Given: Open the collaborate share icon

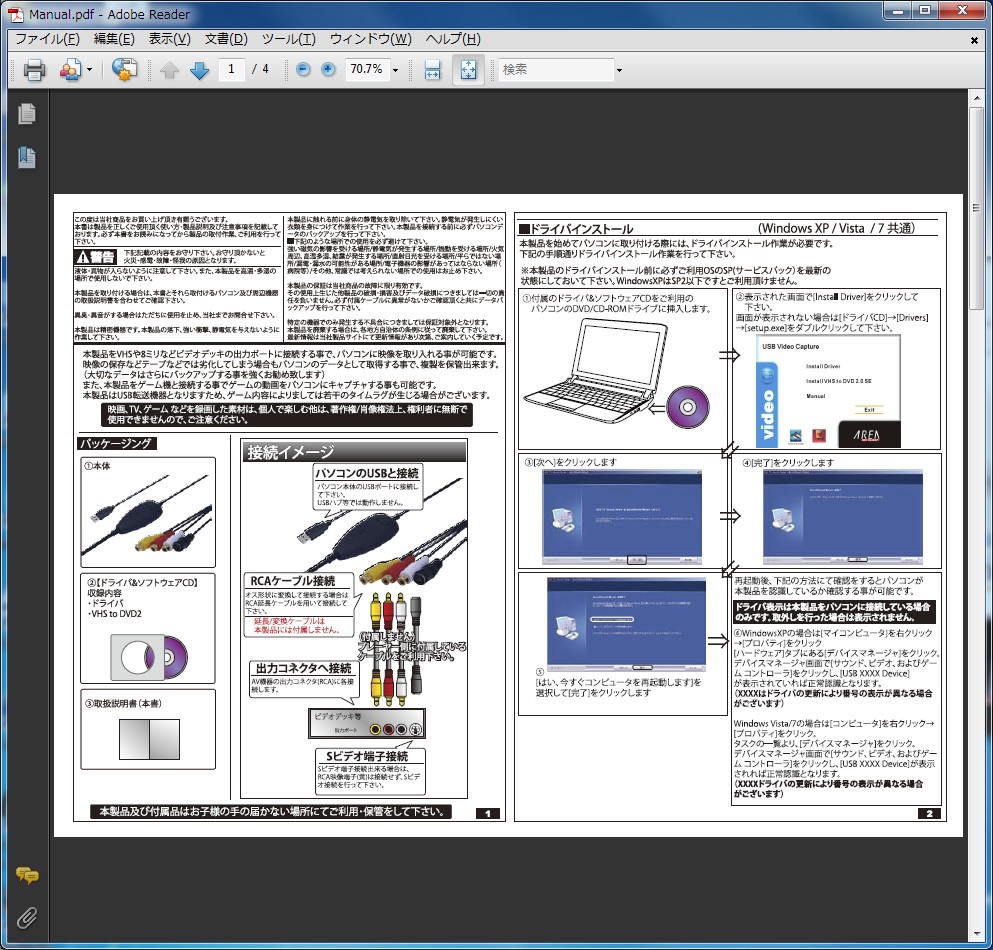Looking at the screenshot, I should click(70, 69).
